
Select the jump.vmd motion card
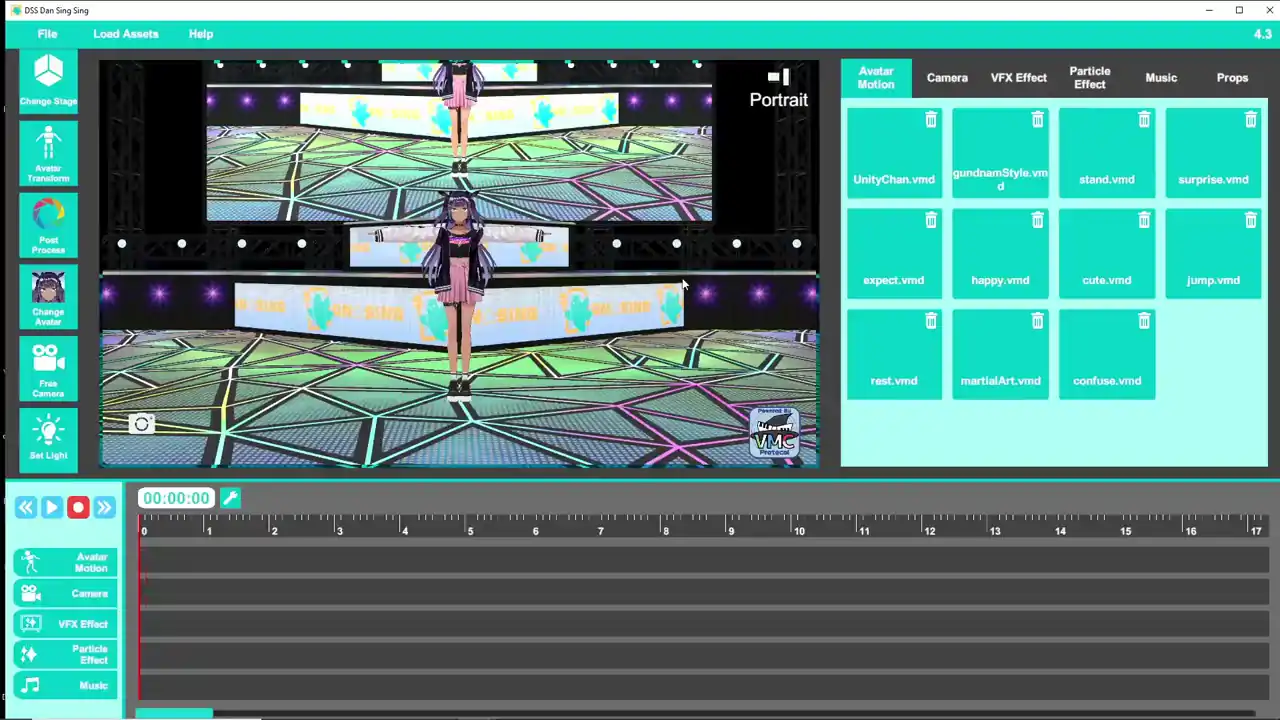tap(1213, 254)
